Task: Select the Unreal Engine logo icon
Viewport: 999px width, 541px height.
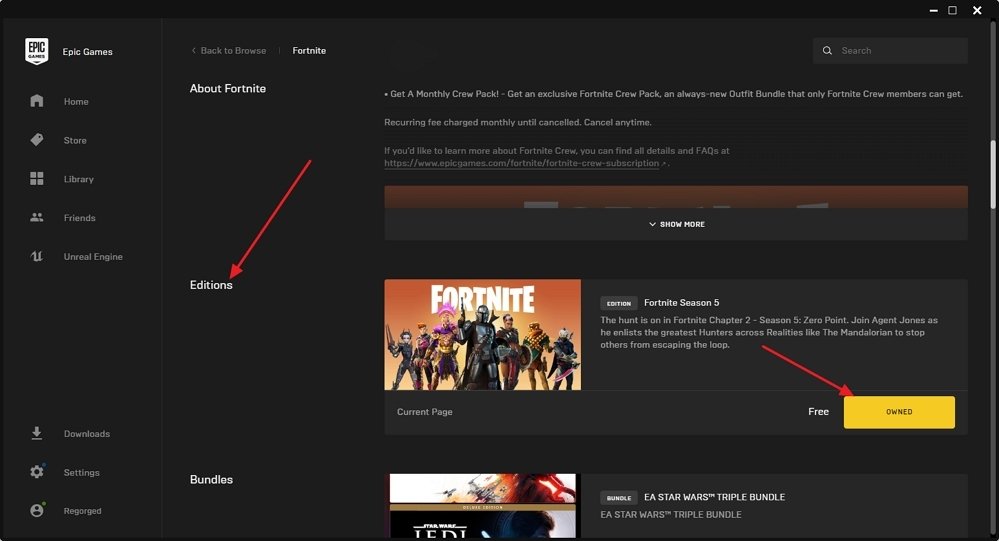Action: pyautogui.click(x=37, y=256)
